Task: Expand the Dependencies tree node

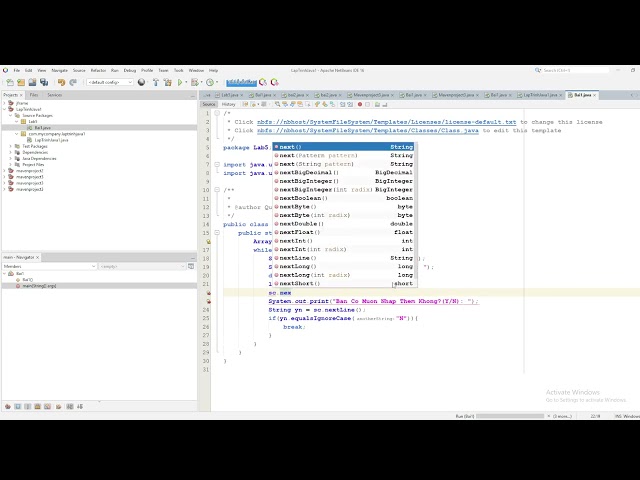Action: [11, 152]
